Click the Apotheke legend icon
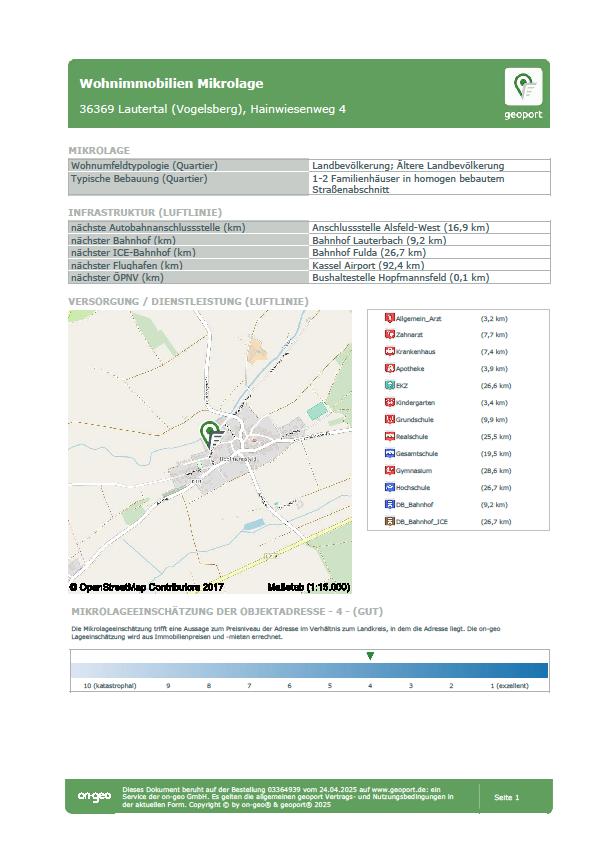Screen dimensions: 595x842 coord(390,368)
